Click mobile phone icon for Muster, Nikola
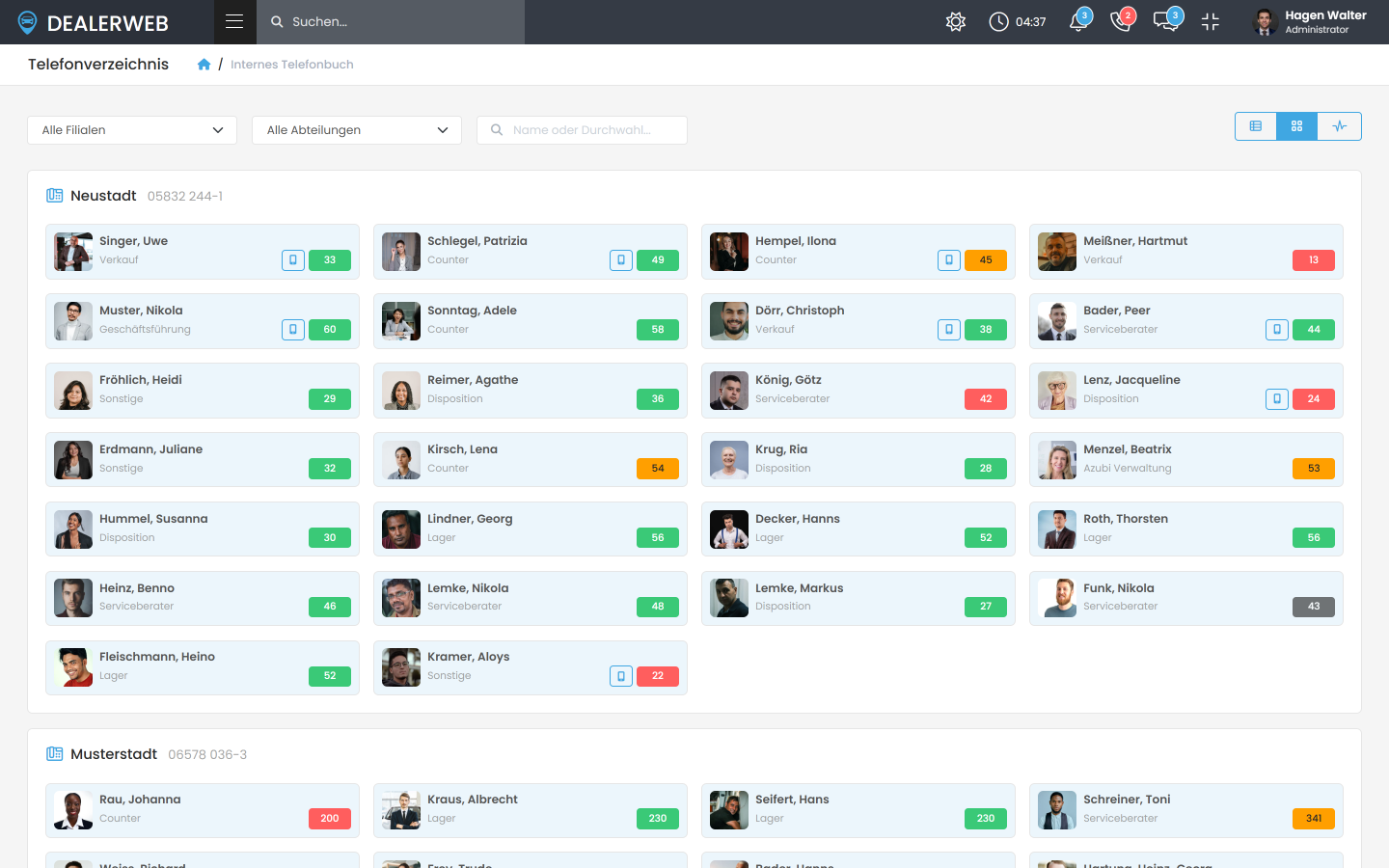The height and width of the screenshot is (868, 1389). point(293,330)
